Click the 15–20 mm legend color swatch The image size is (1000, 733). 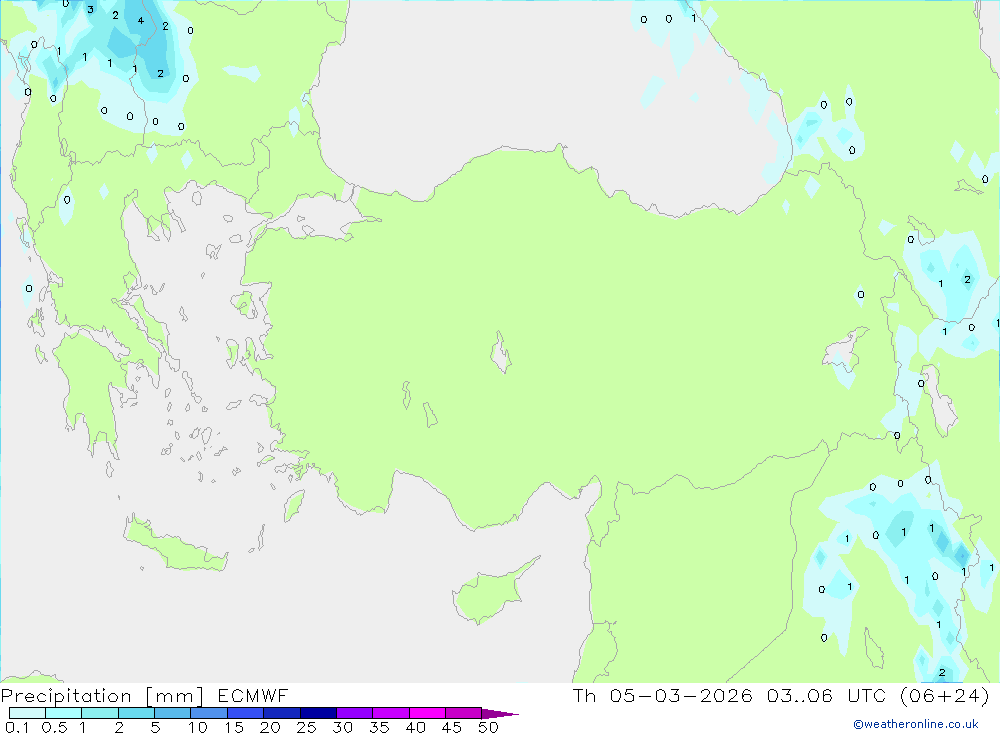coord(246,713)
